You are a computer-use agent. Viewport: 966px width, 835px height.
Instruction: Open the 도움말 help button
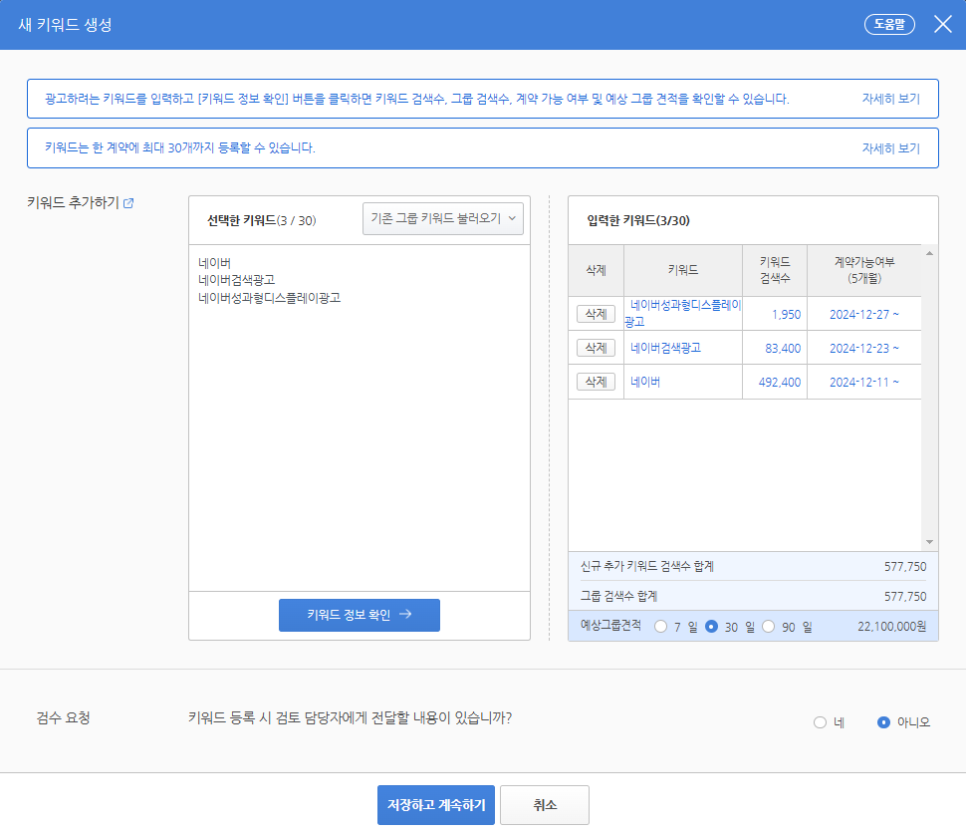[x=889, y=25]
